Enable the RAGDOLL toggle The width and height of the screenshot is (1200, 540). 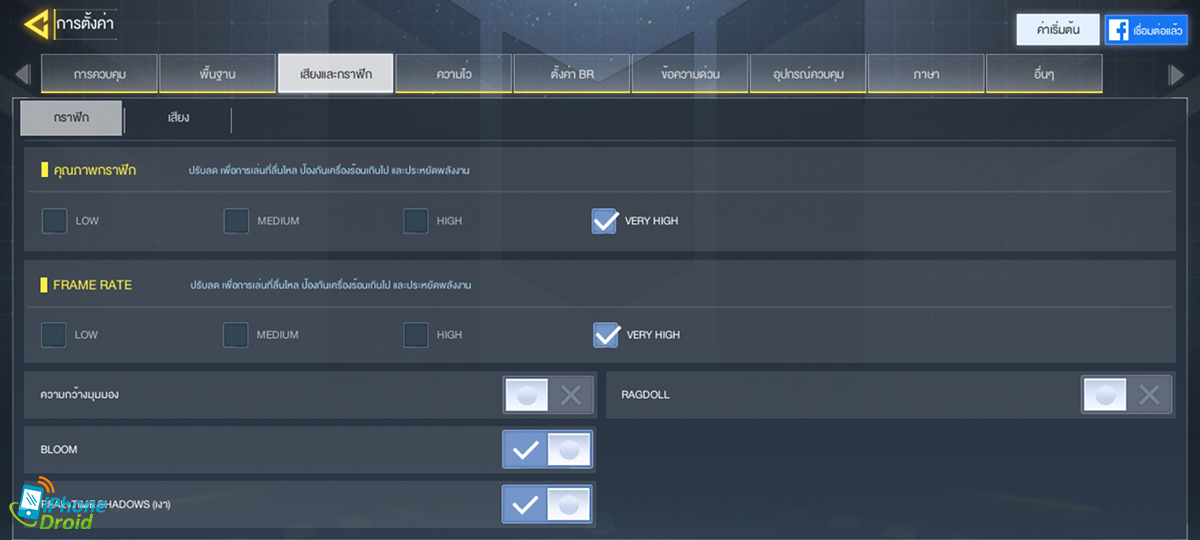pyautogui.click(x=1126, y=395)
